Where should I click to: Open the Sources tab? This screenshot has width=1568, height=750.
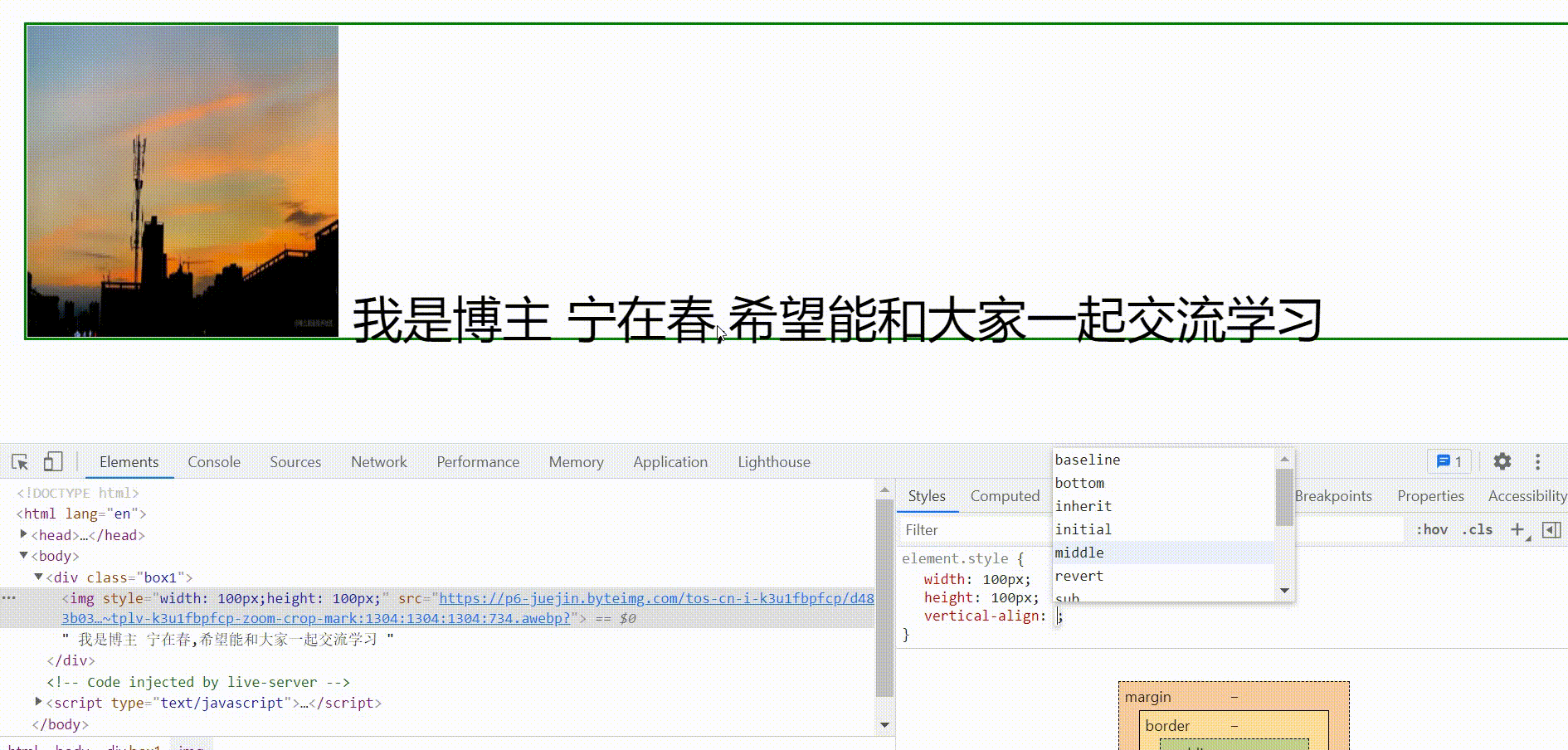pos(295,462)
